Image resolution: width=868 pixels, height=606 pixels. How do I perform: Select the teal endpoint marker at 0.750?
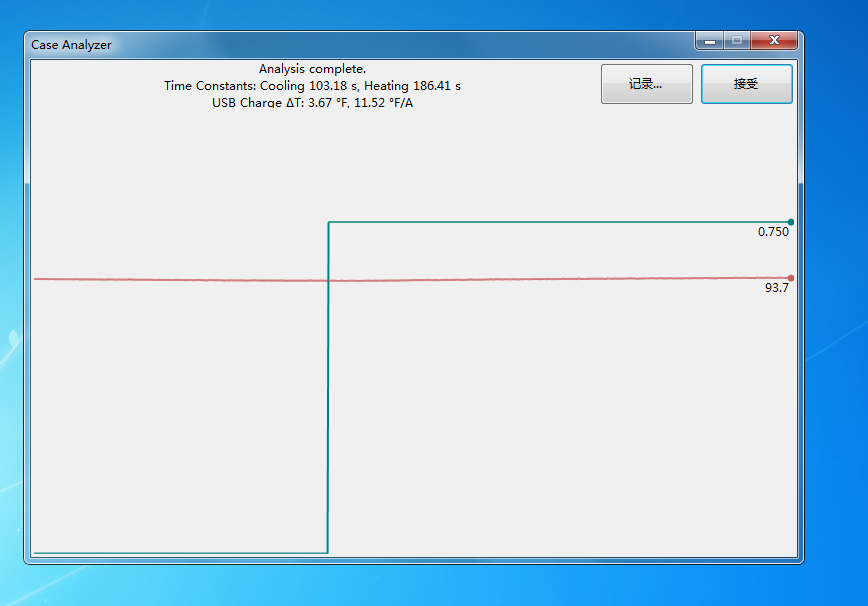pos(790,222)
